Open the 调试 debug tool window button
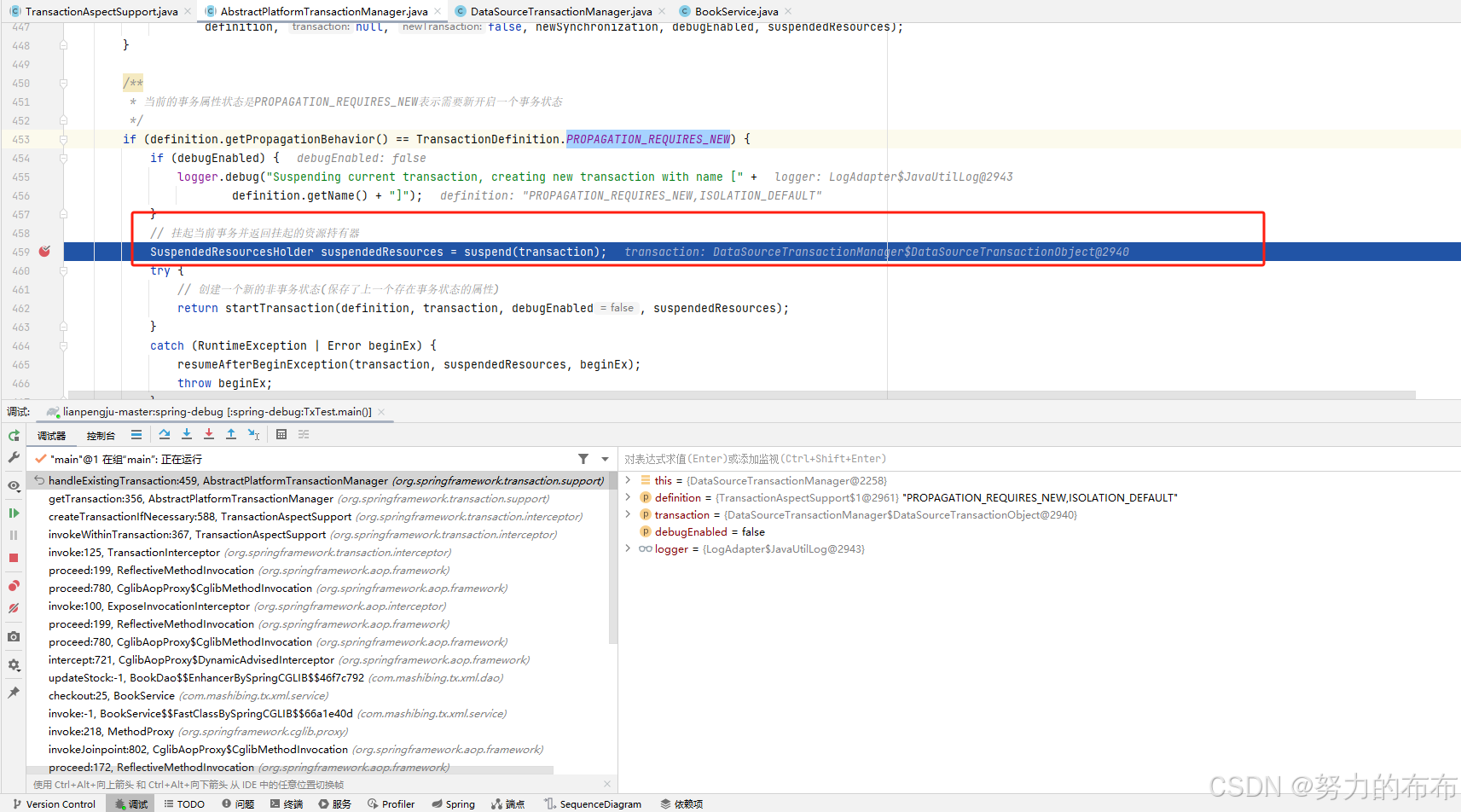The image size is (1461, 812). point(130,804)
